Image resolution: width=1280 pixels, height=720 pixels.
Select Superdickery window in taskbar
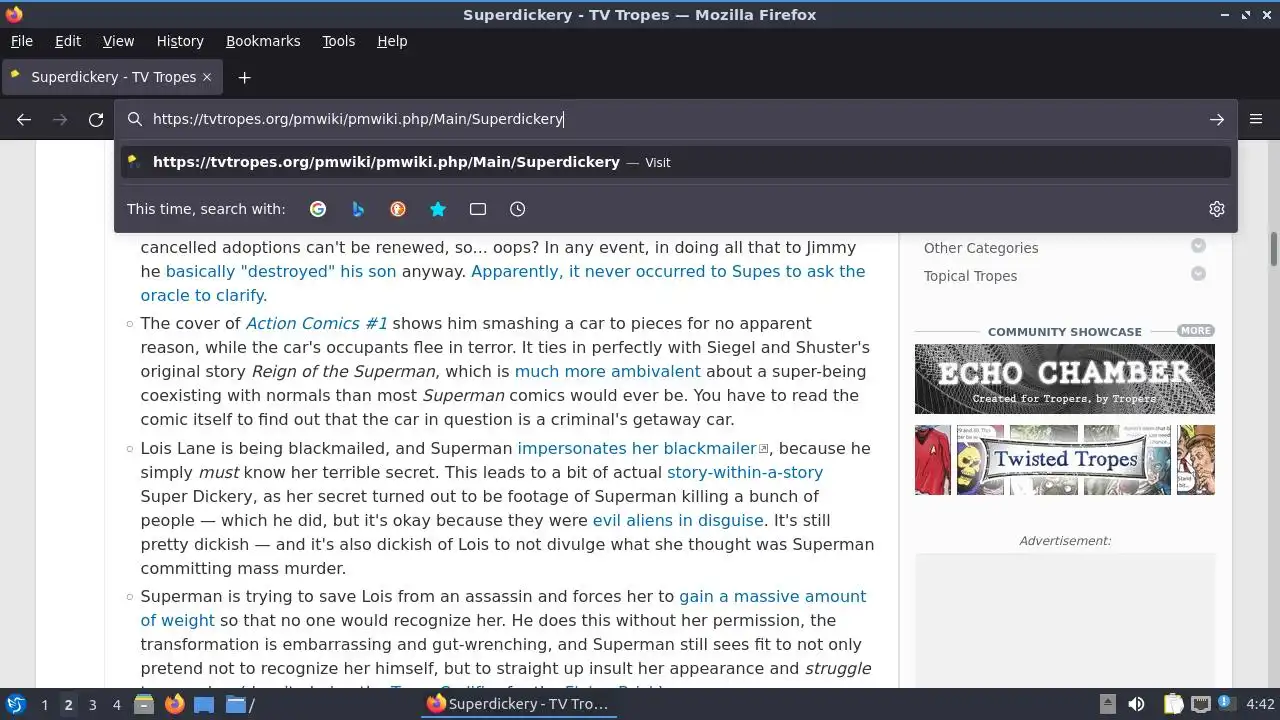coord(518,704)
